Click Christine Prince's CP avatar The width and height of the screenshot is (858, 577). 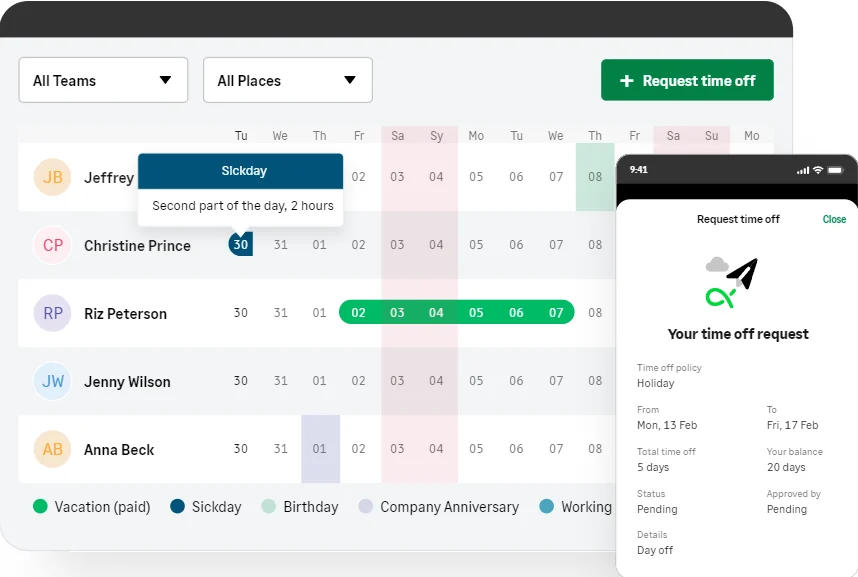52,245
